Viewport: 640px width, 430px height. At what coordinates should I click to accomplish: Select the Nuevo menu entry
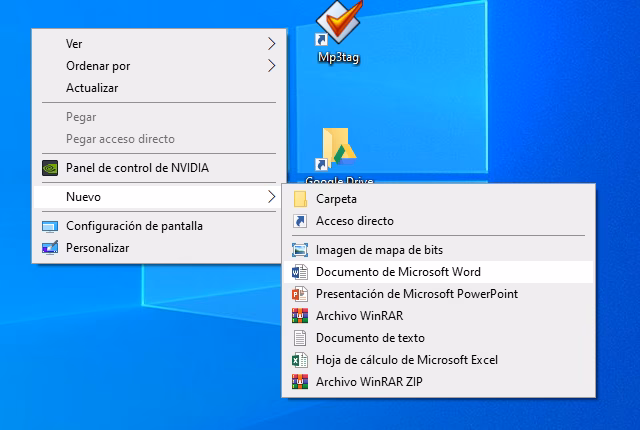159,197
